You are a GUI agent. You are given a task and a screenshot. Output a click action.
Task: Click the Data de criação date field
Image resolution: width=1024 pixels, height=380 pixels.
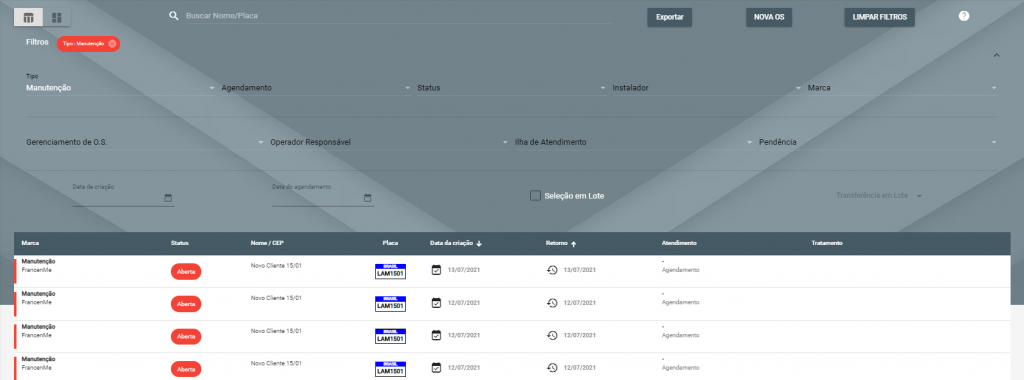[x=123, y=198]
